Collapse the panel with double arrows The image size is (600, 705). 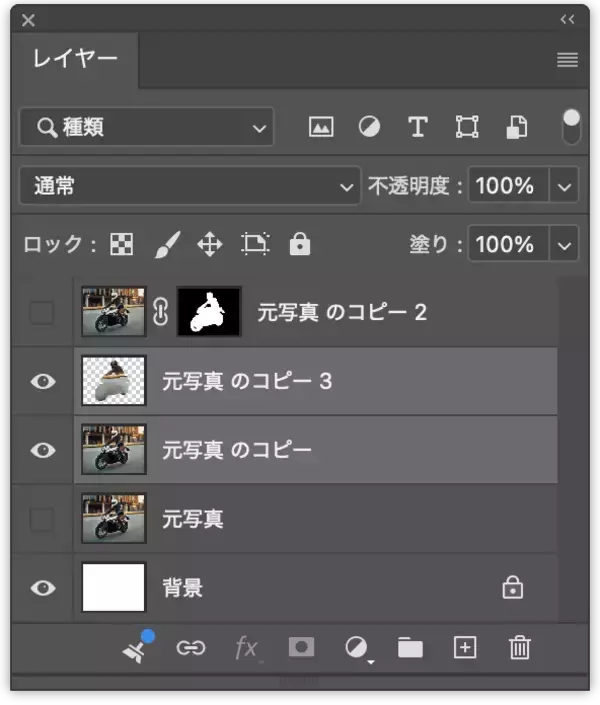click(567, 19)
